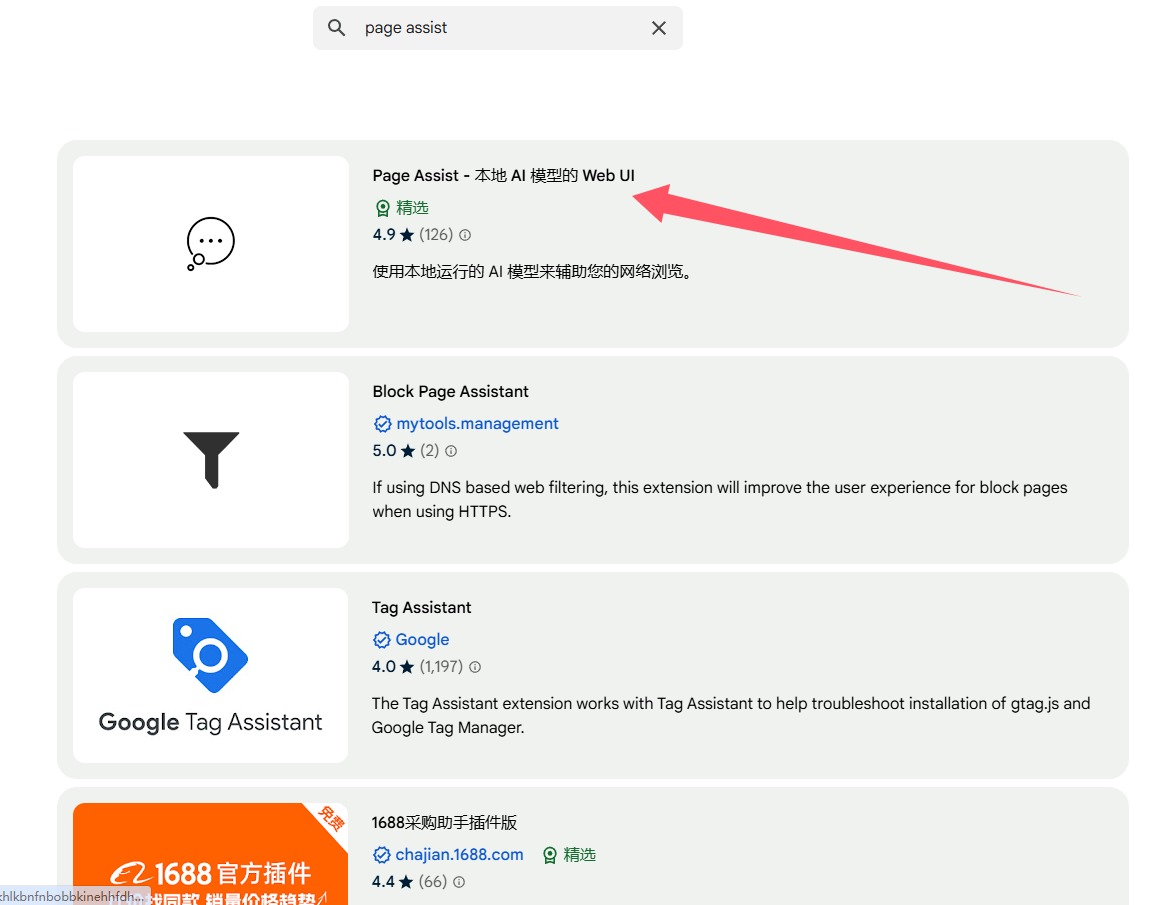Clear the search field with X
The image size is (1157, 905).
pos(659,28)
